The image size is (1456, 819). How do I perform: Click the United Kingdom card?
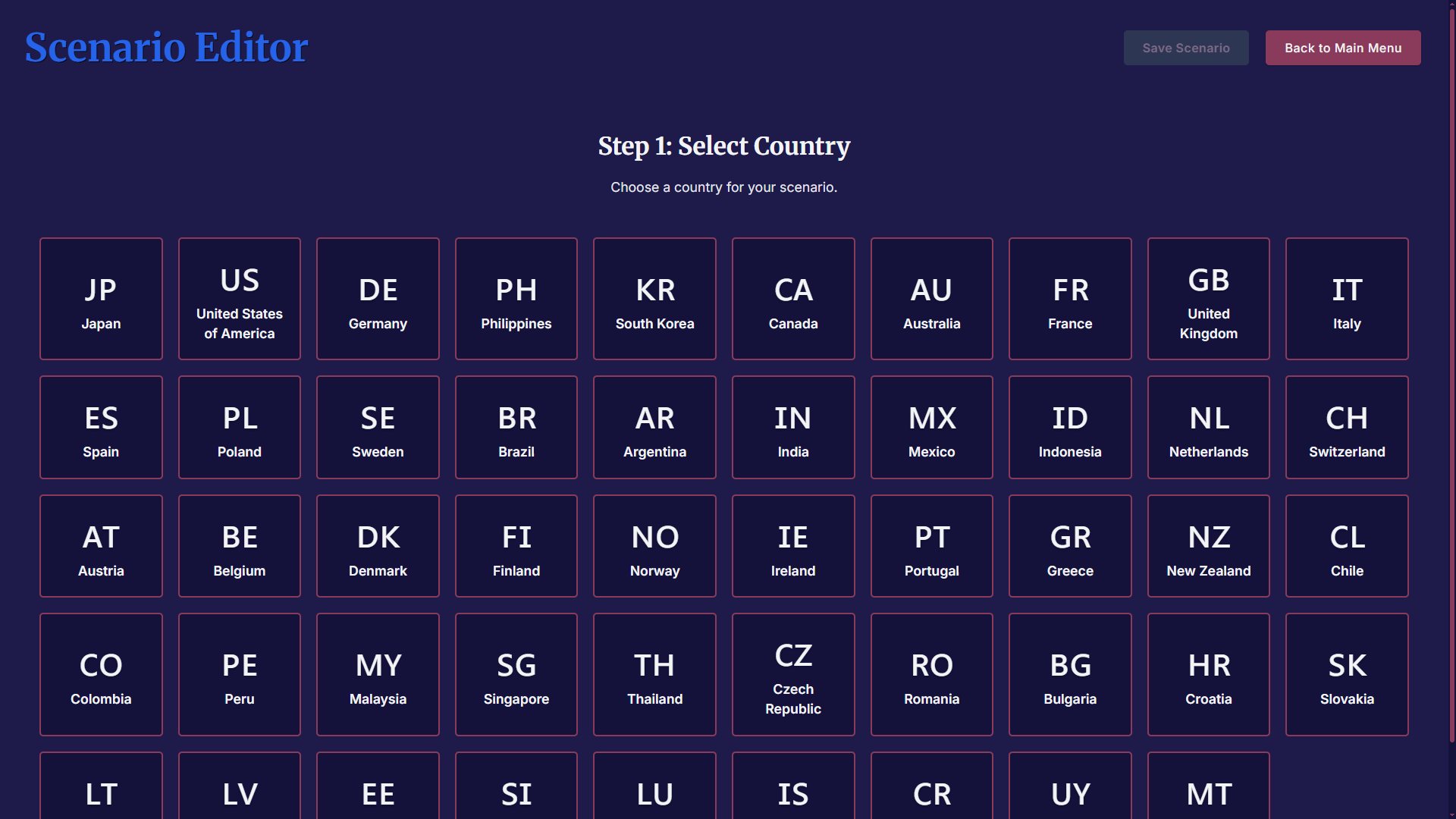tap(1209, 299)
